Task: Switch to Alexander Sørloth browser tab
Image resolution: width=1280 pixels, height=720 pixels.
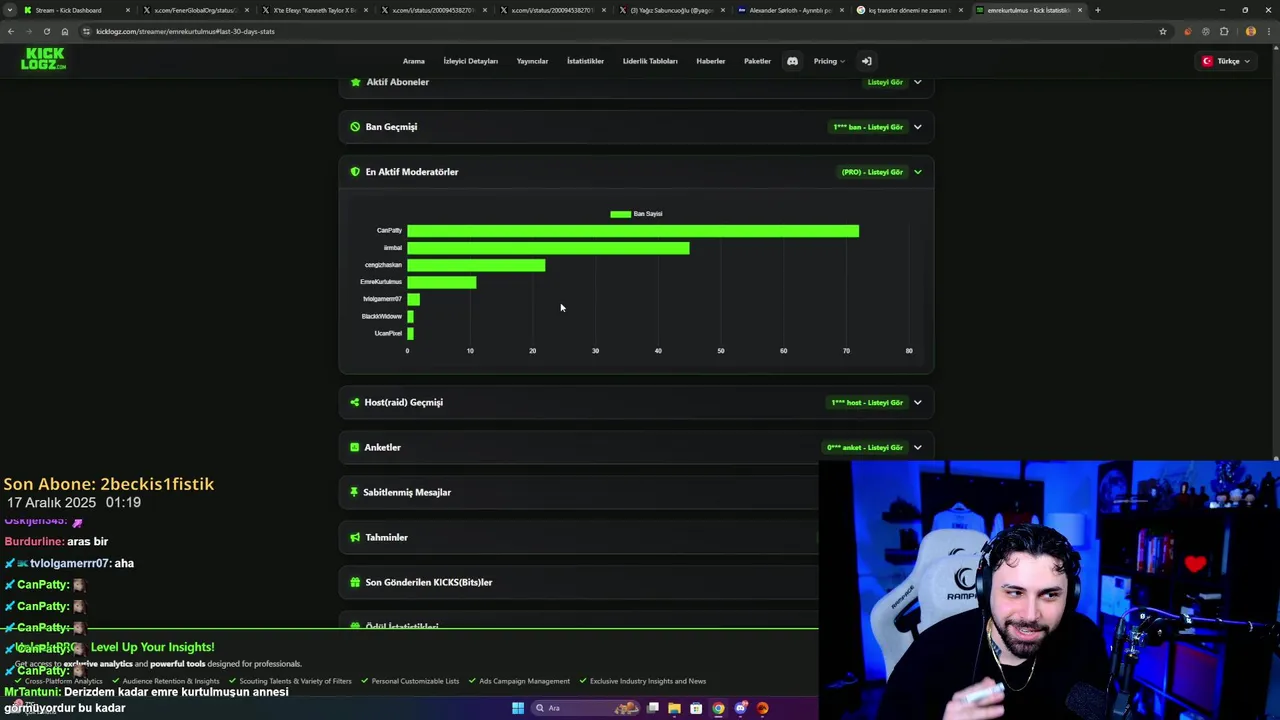Action: (789, 10)
